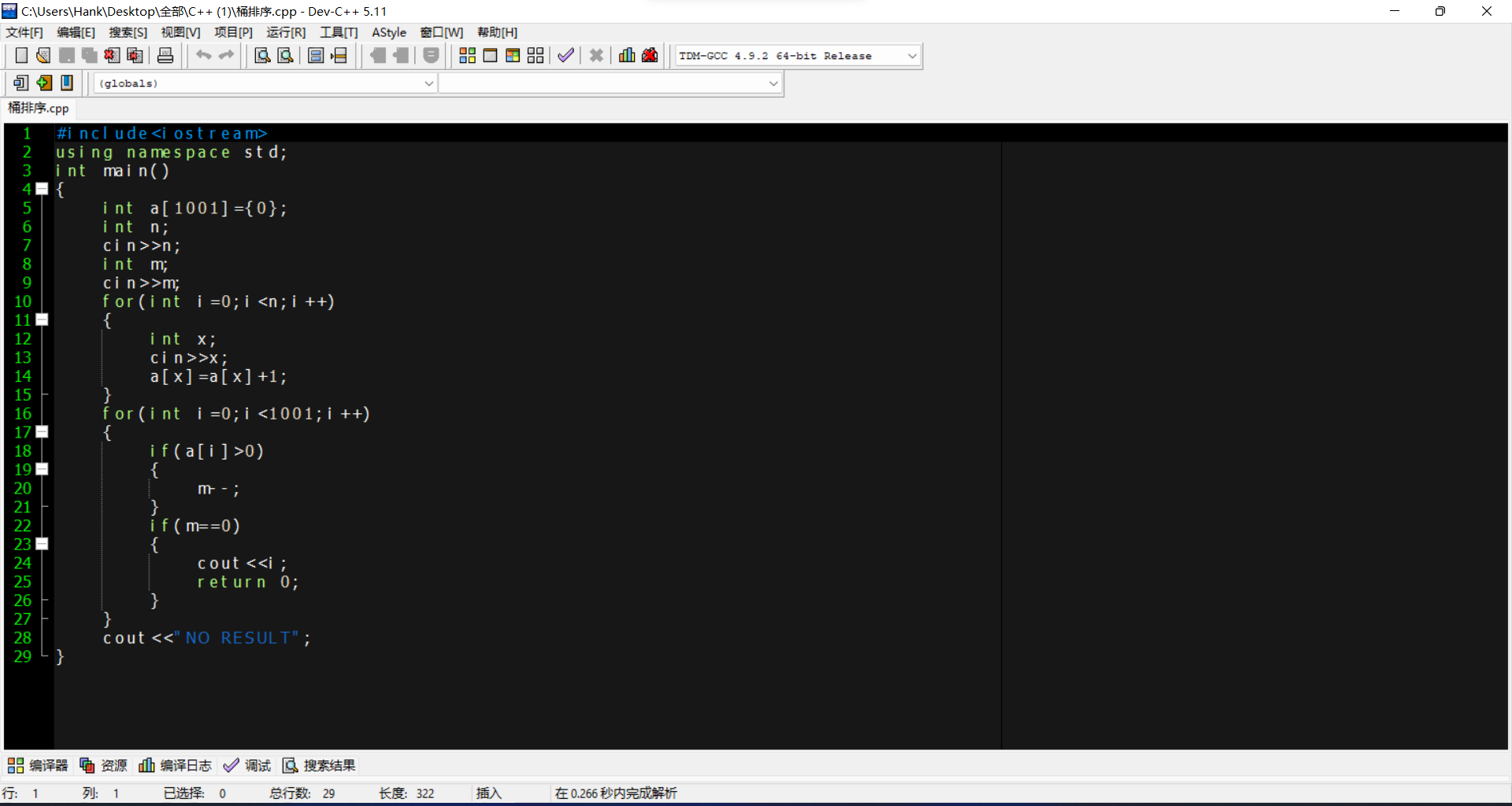Image resolution: width=1512 pixels, height=806 pixels.
Task: Click the Delete profiling information icon
Action: (650, 55)
